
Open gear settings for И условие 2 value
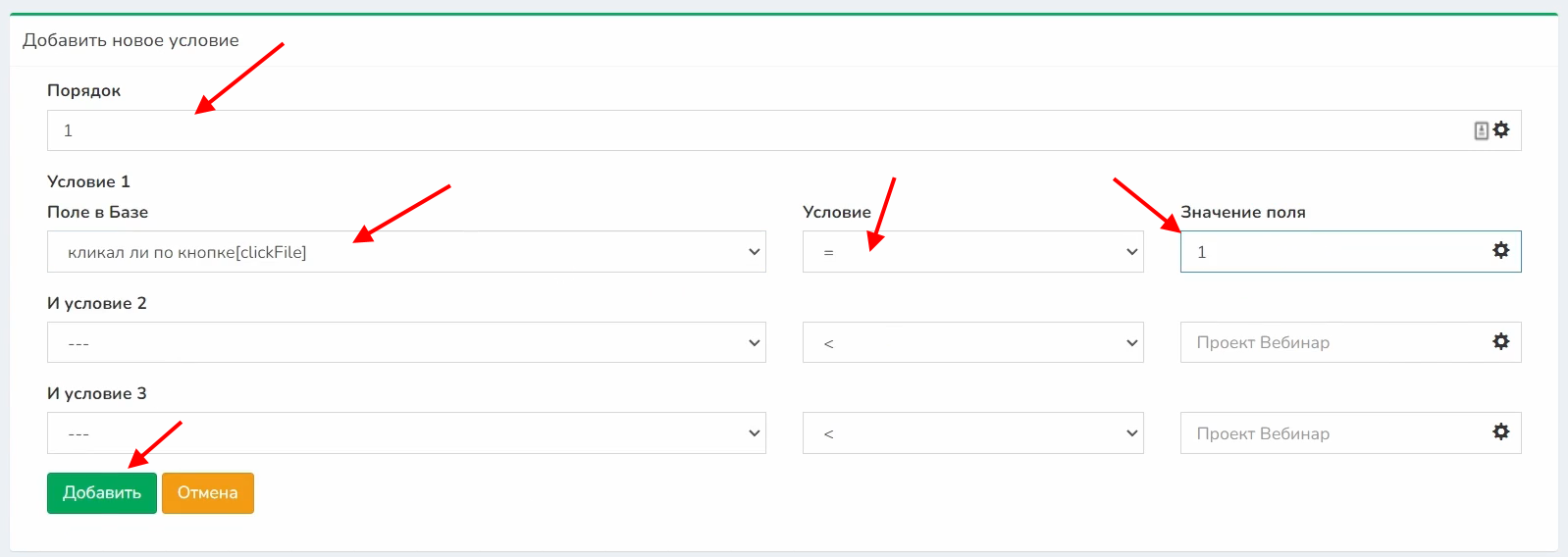pos(1501,341)
